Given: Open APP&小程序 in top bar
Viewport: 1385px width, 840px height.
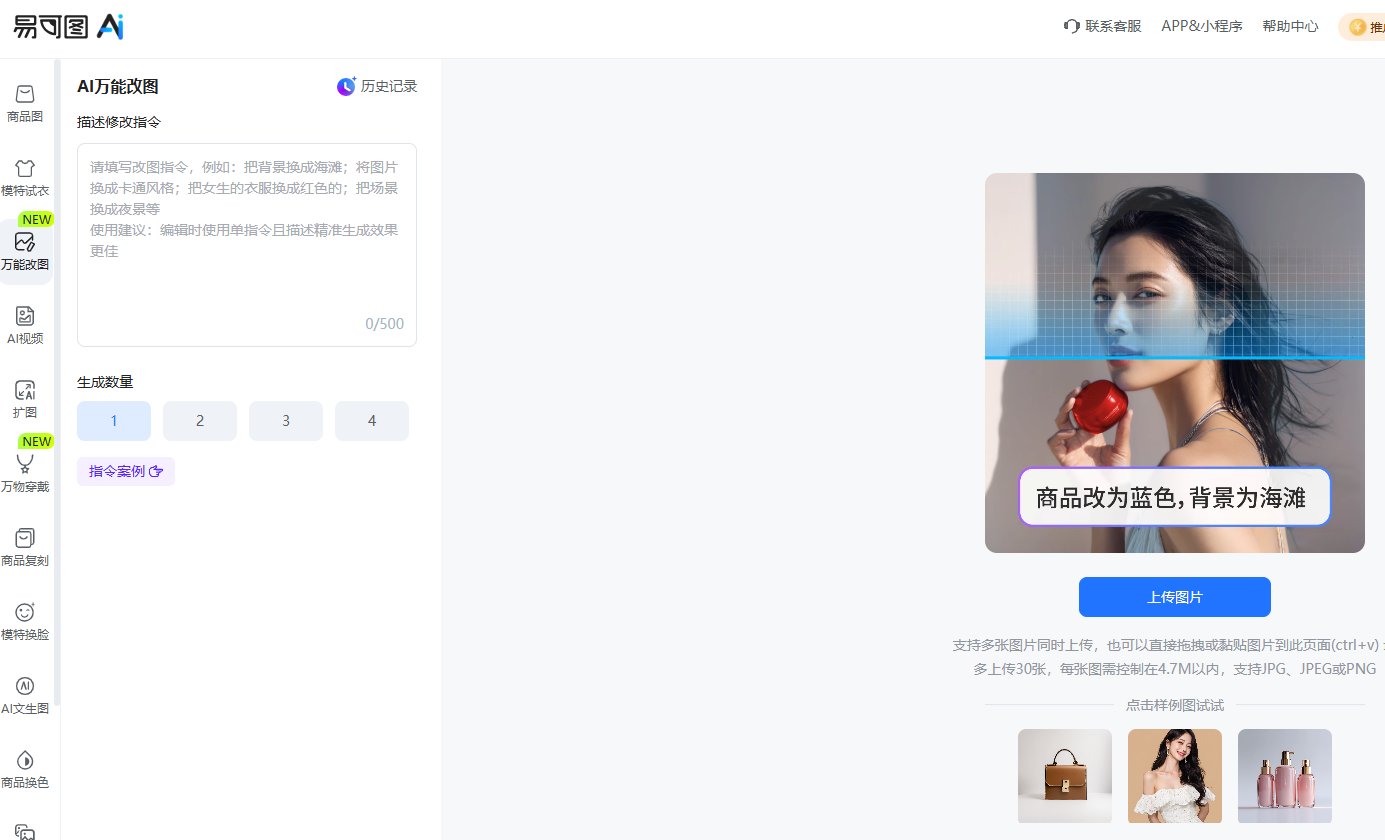Looking at the screenshot, I should click(x=1202, y=26).
